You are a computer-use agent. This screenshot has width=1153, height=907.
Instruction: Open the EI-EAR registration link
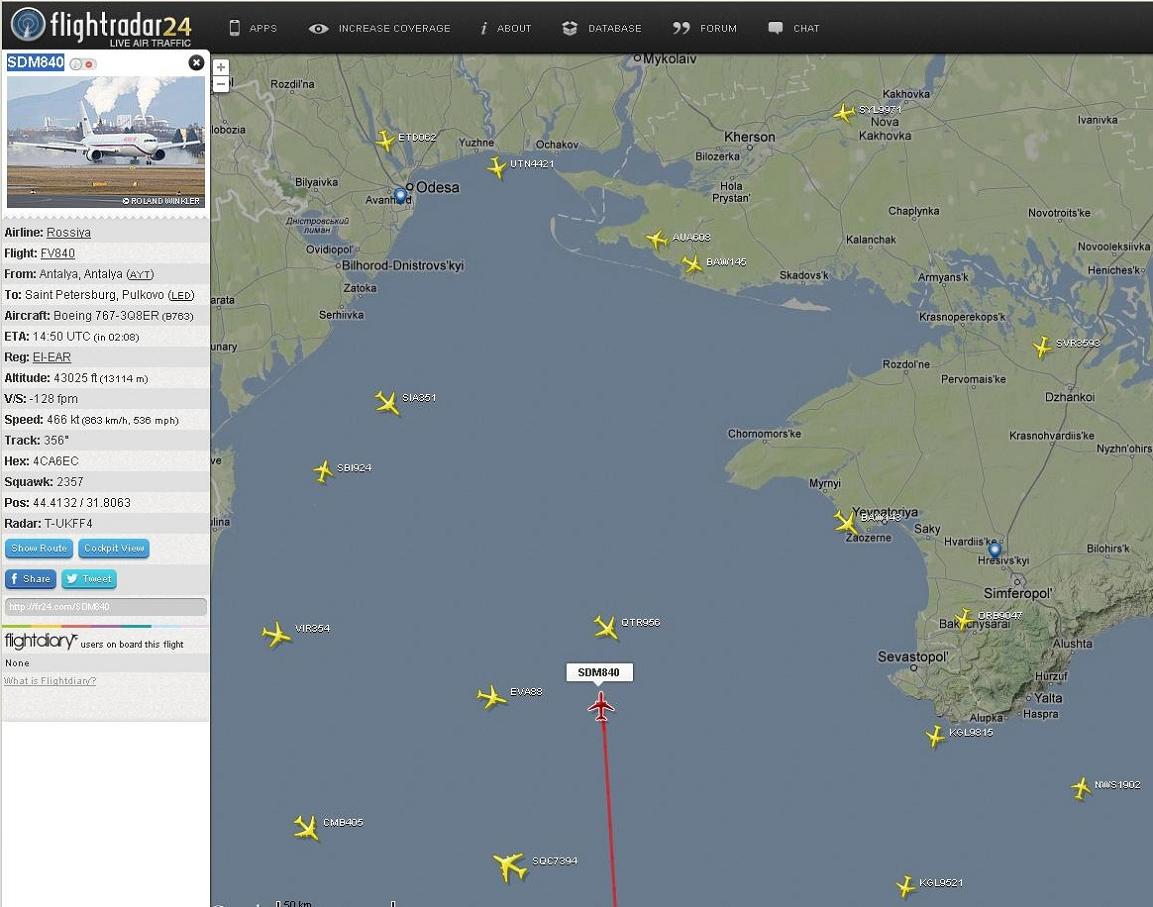51,358
